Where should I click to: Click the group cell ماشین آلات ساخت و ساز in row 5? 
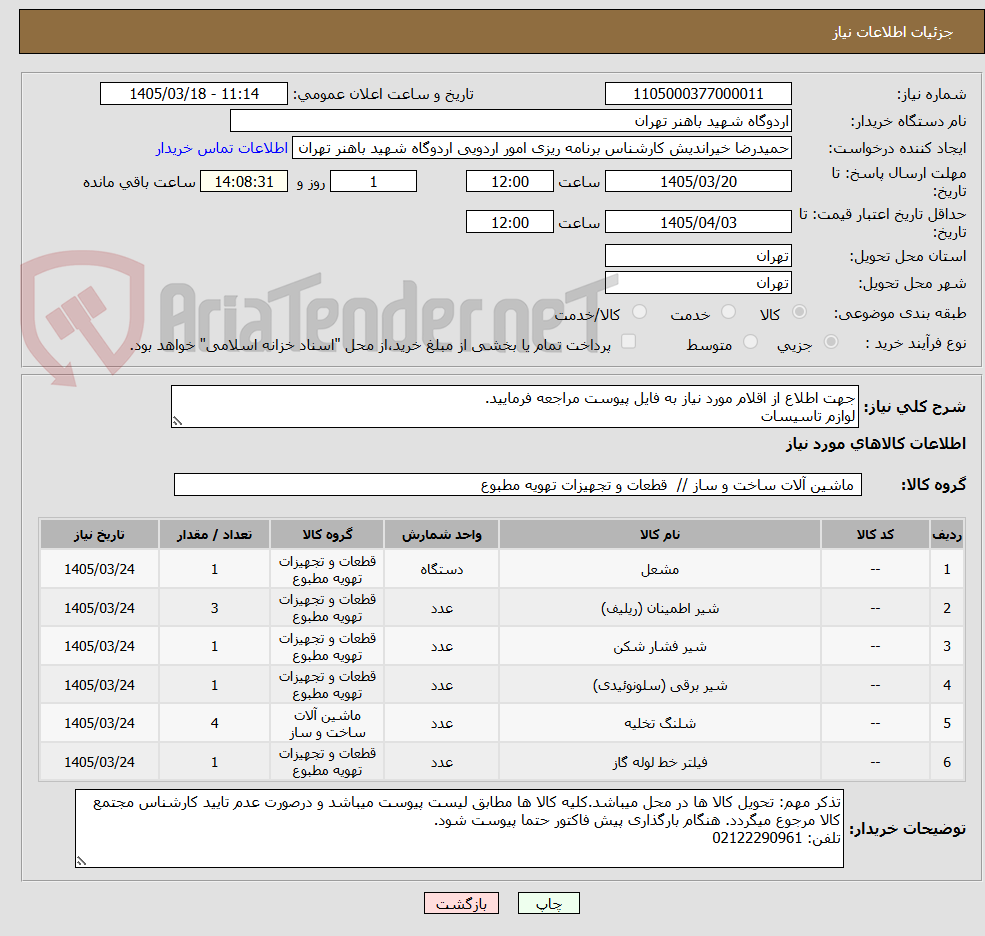(327, 724)
